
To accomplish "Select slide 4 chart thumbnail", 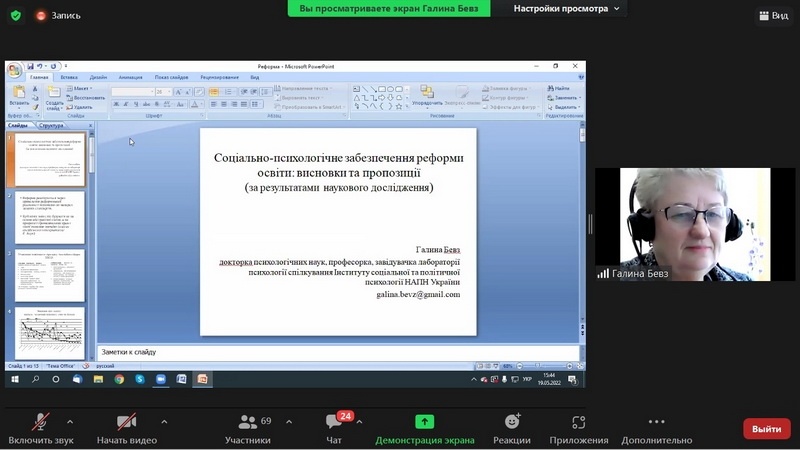I will pyautogui.click(x=49, y=332).
